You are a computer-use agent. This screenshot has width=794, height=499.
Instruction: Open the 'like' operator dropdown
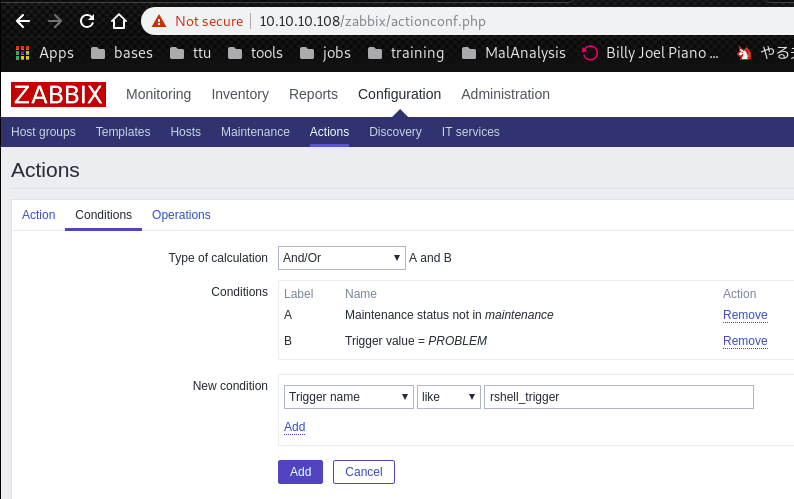click(x=448, y=397)
